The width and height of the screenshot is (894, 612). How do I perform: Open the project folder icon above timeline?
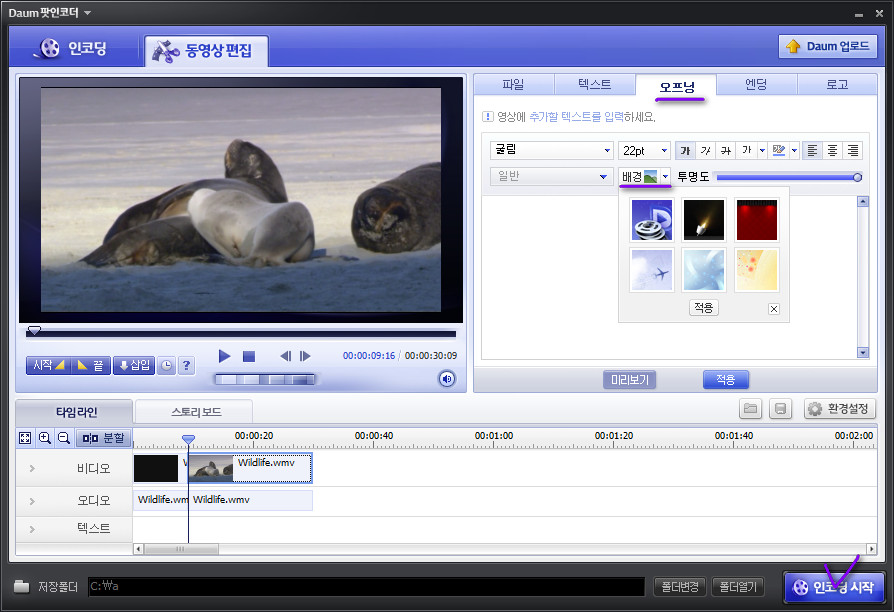750,408
